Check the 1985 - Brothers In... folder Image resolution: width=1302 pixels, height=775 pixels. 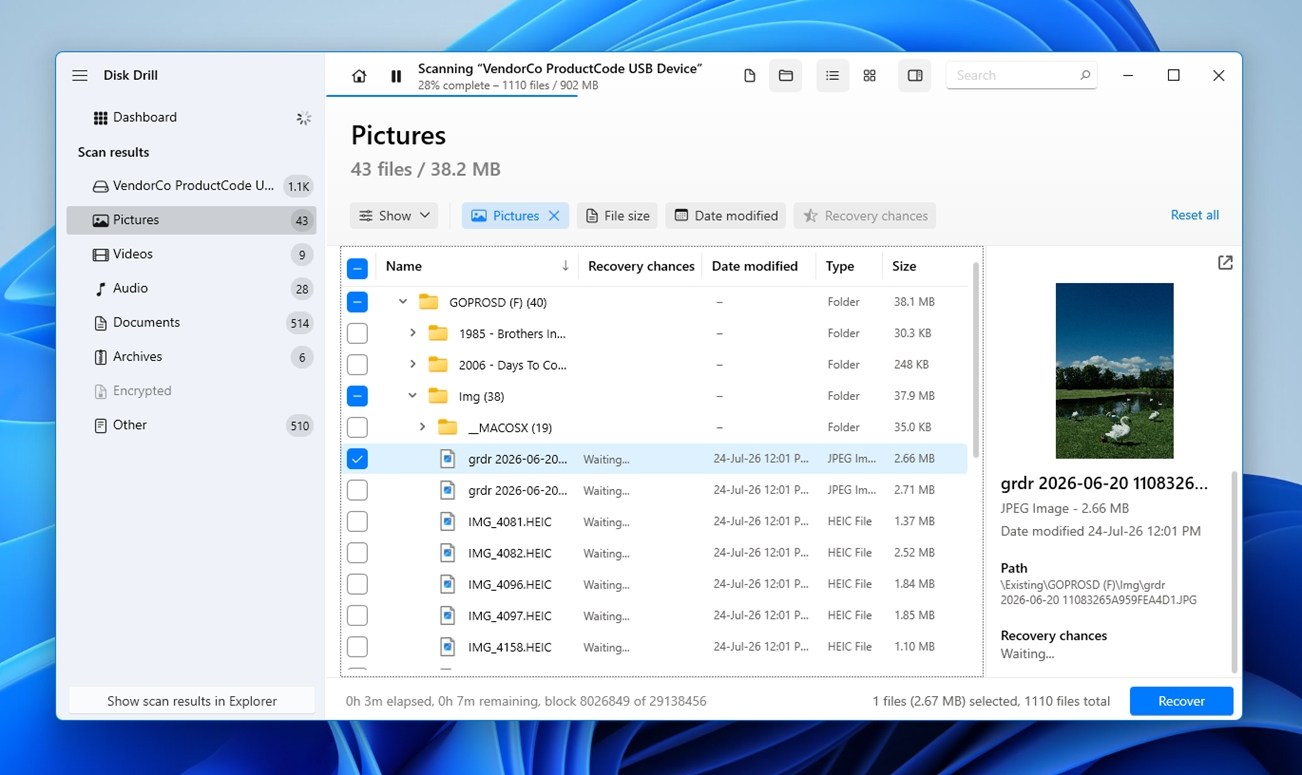357,333
